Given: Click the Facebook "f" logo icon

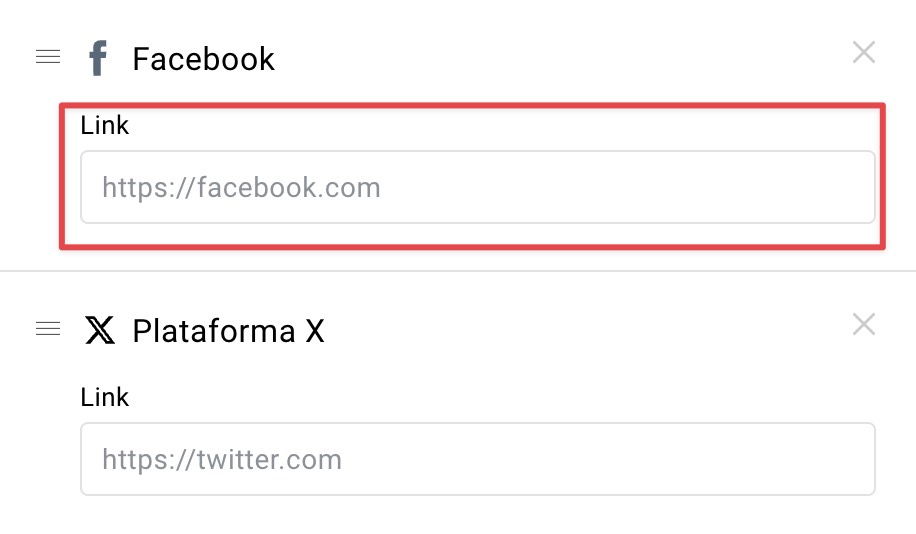Looking at the screenshot, I should pos(98,58).
